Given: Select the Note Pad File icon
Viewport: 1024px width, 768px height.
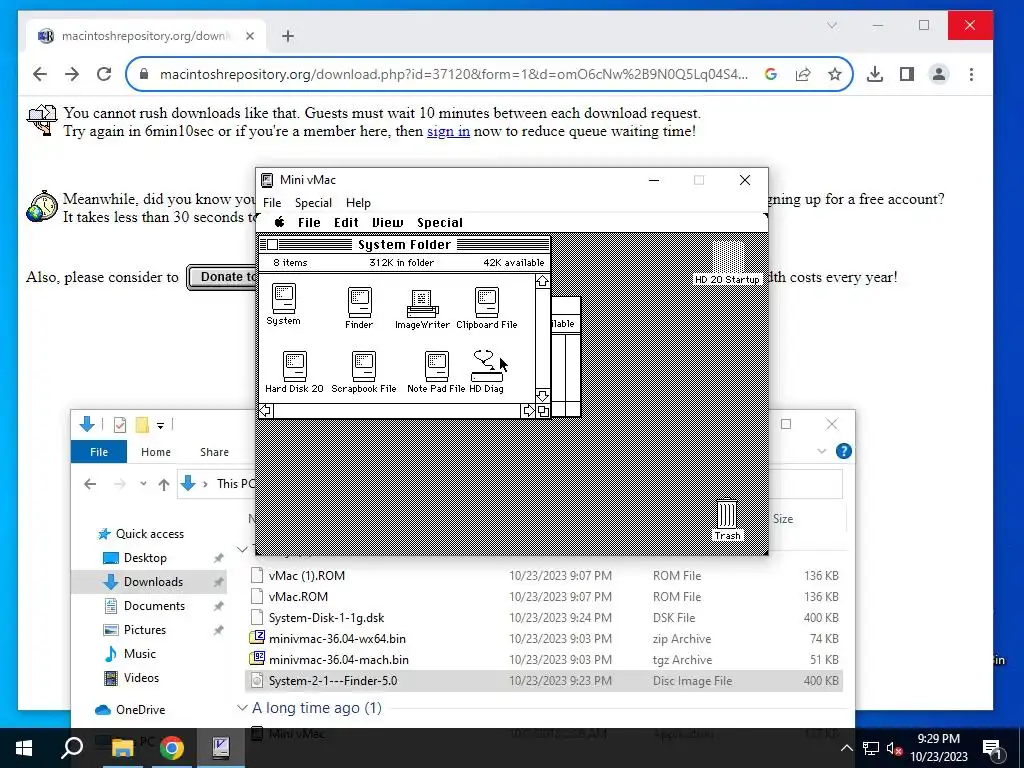Looking at the screenshot, I should click(x=436, y=366).
